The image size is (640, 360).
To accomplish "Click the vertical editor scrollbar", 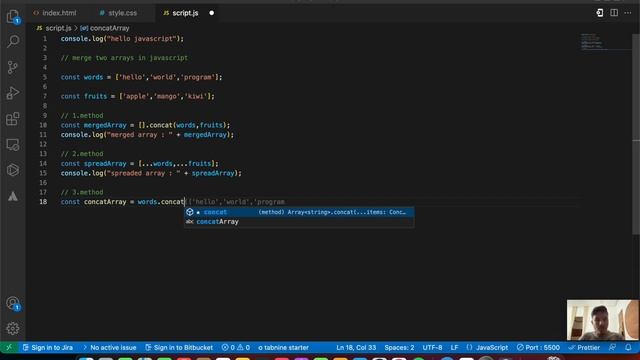I will pyautogui.click(x=636, y=135).
